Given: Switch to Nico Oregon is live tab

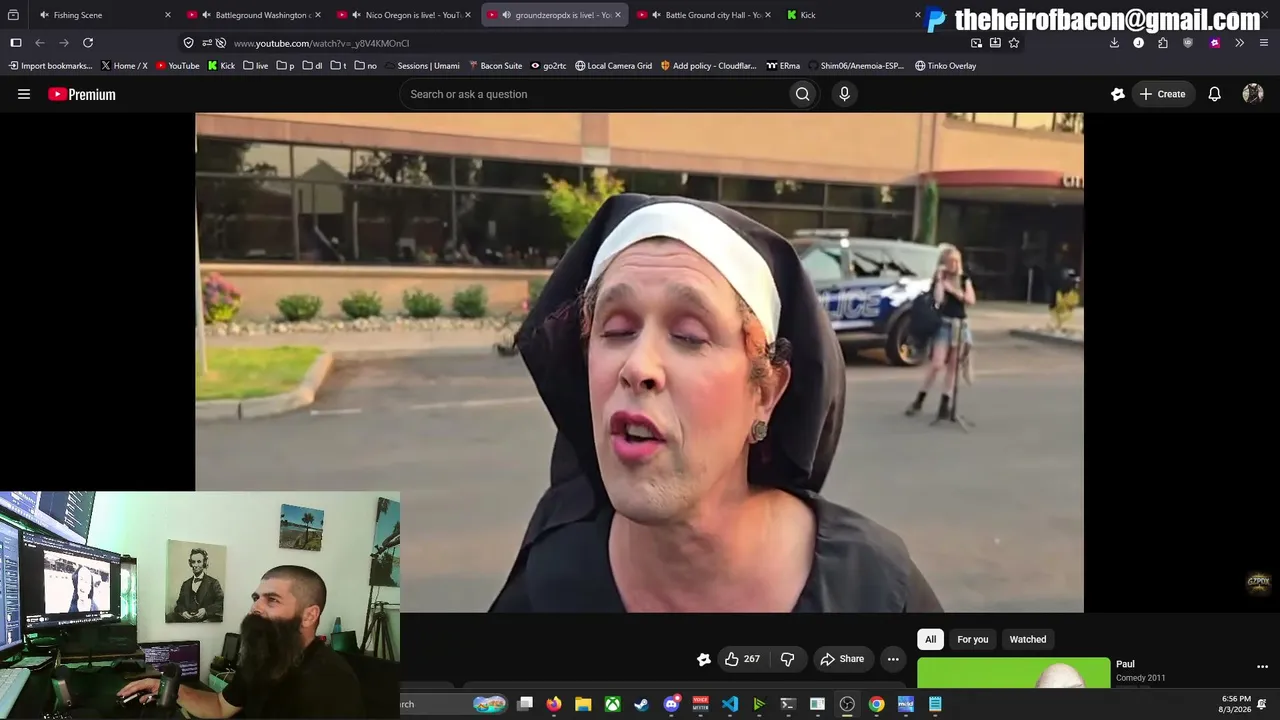Looking at the screenshot, I should tap(405, 15).
